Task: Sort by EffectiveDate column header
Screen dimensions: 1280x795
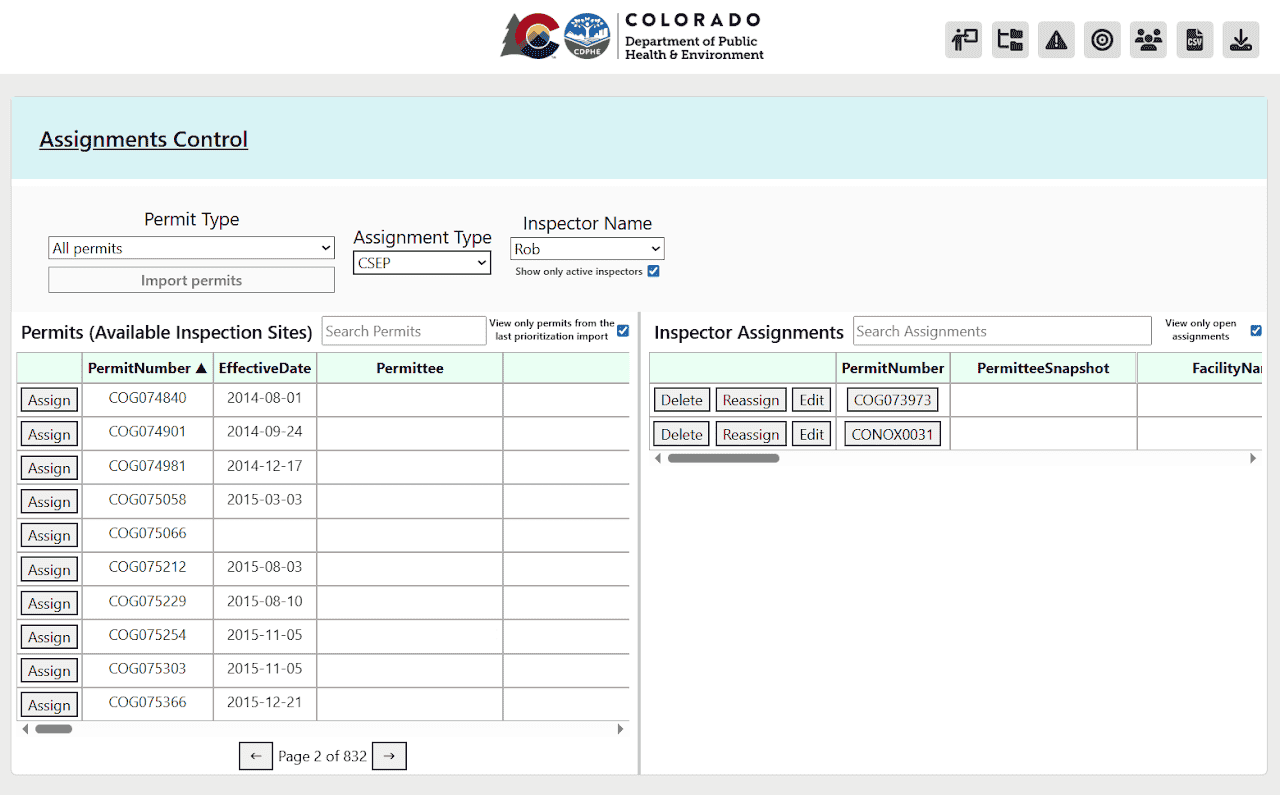Action: 265,368
